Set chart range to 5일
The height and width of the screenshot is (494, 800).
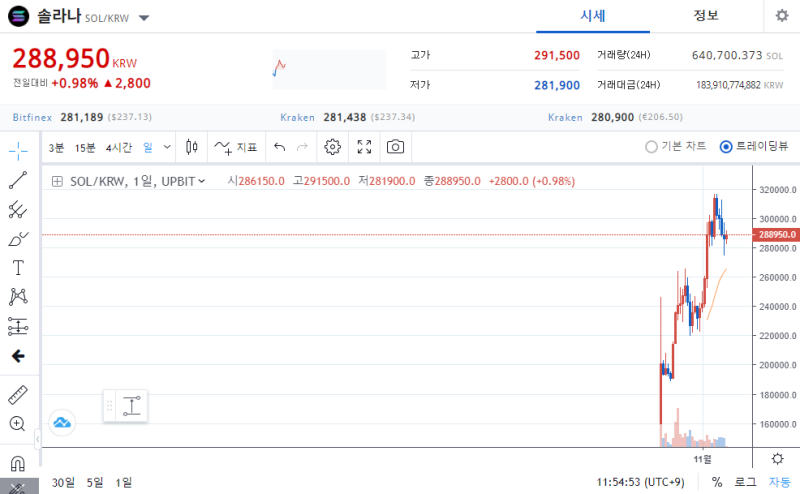pos(95,482)
